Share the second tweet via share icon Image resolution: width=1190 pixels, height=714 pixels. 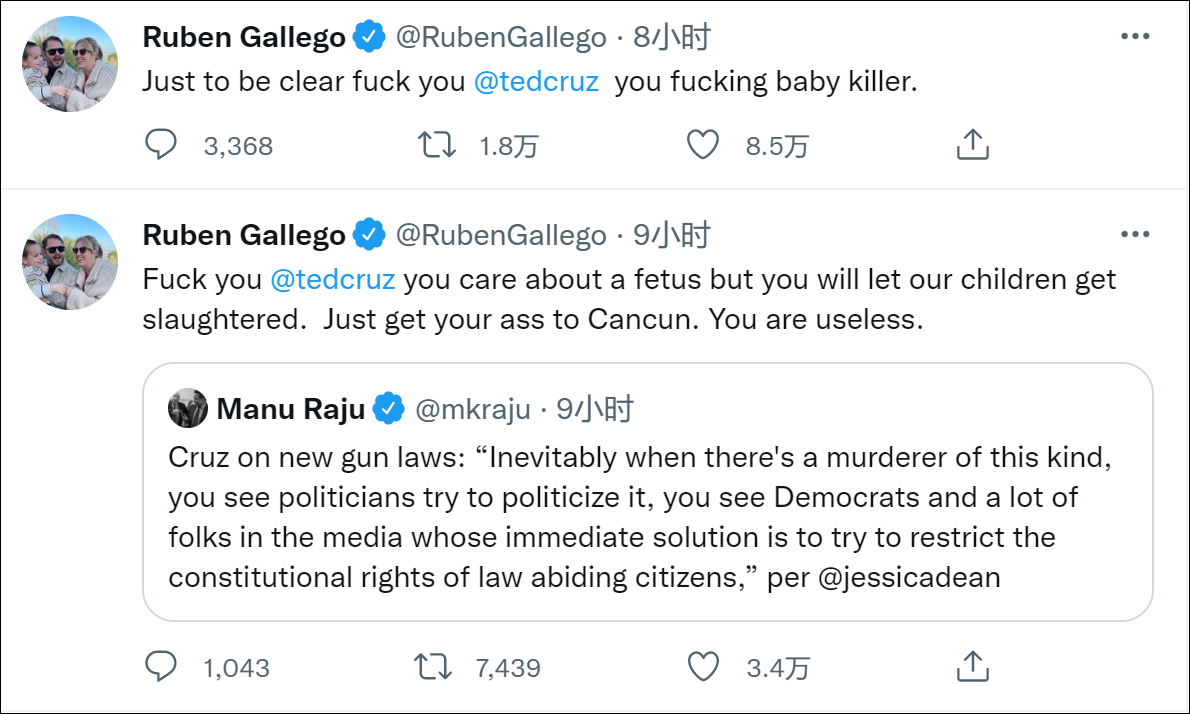coord(972,666)
